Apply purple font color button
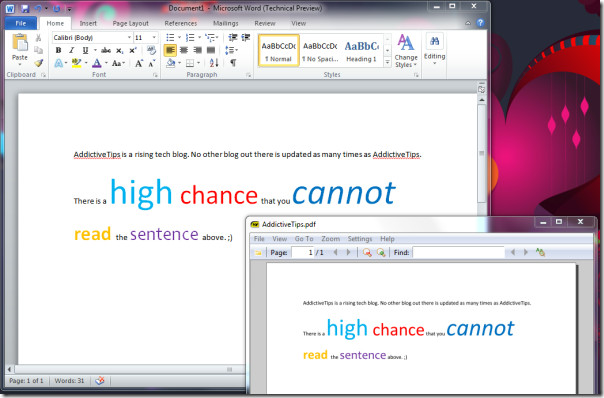Image resolution: width=604 pixels, height=398 pixels. point(97,63)
